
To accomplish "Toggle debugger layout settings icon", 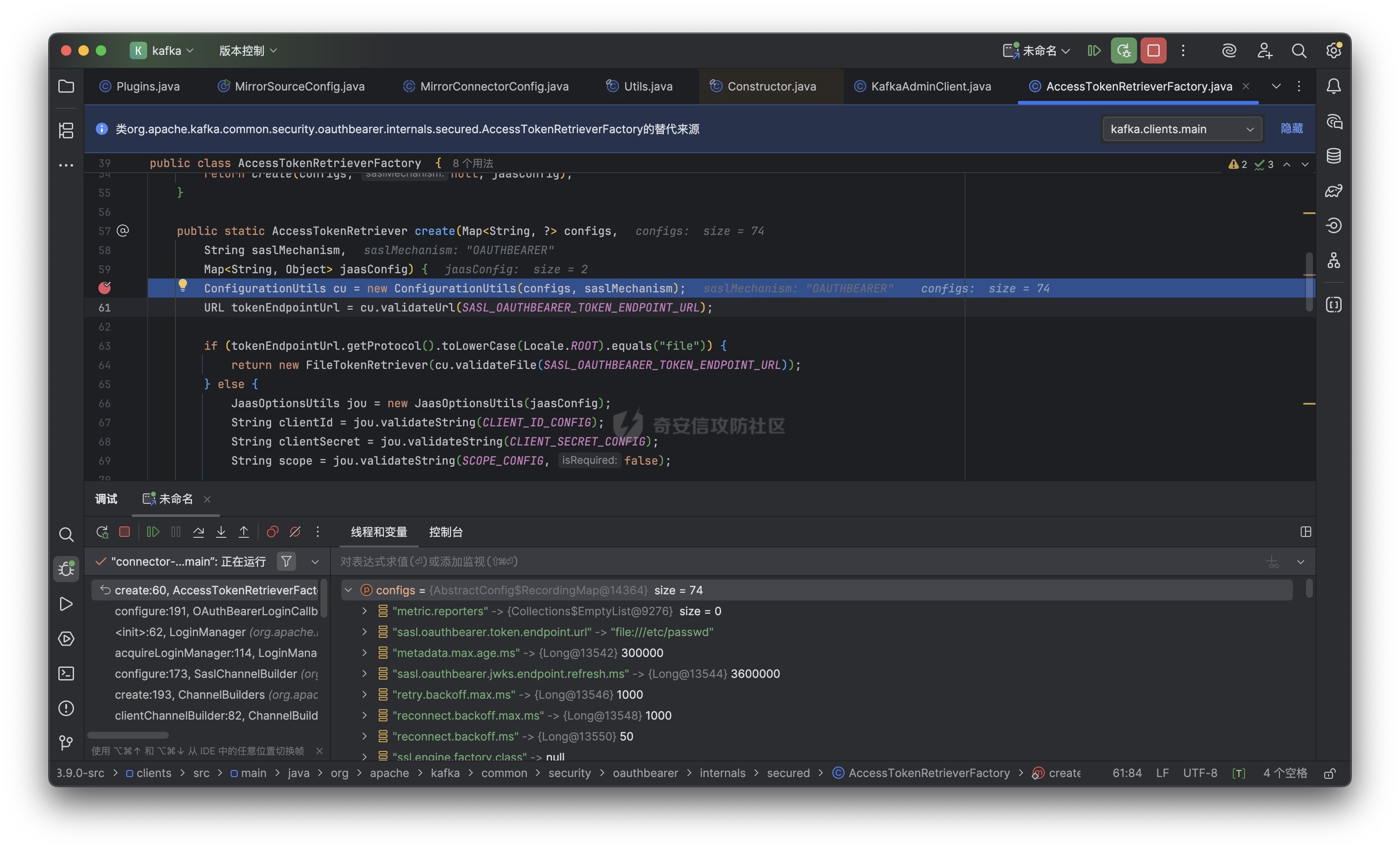I will tap(1306, 532).
